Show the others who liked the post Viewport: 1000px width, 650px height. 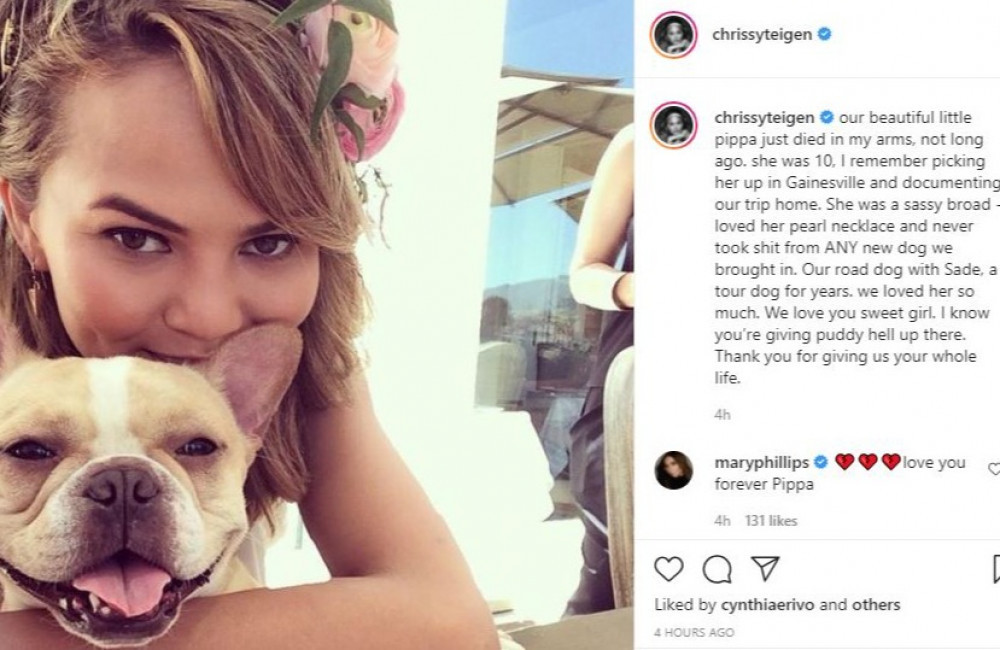877,604
